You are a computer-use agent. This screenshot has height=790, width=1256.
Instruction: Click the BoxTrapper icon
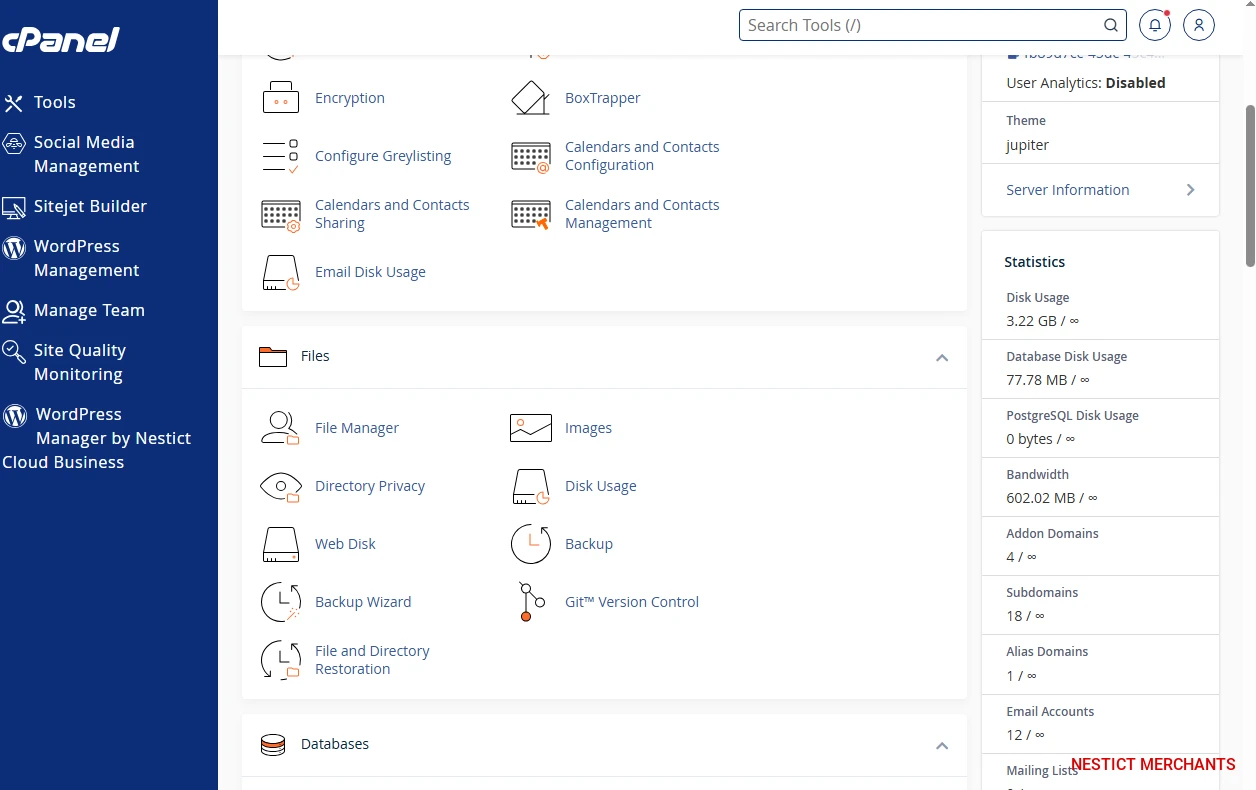tap(531, 98)
